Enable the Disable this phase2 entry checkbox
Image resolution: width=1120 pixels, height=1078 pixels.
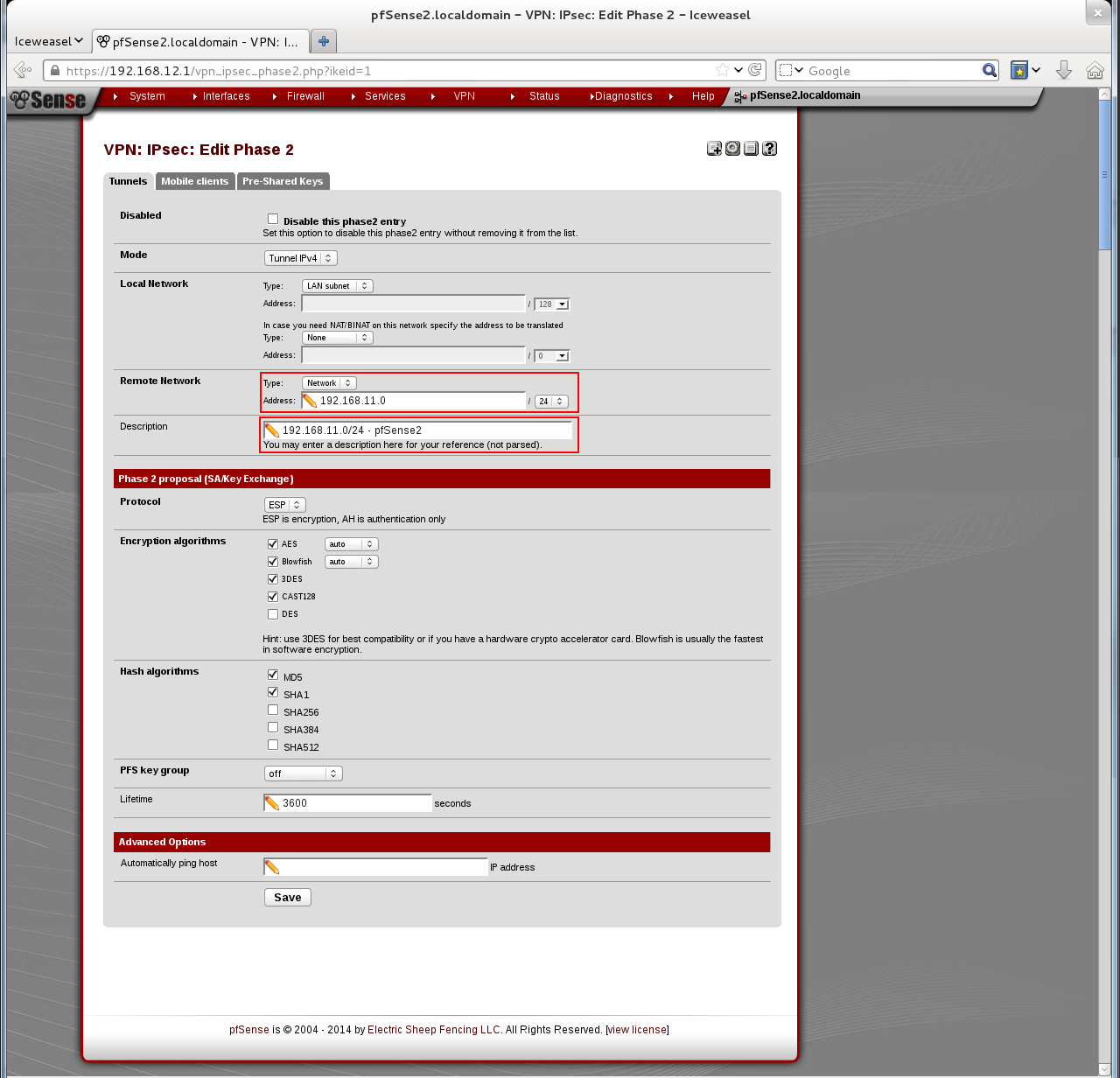pyautogui.click(x=273, y=218)
